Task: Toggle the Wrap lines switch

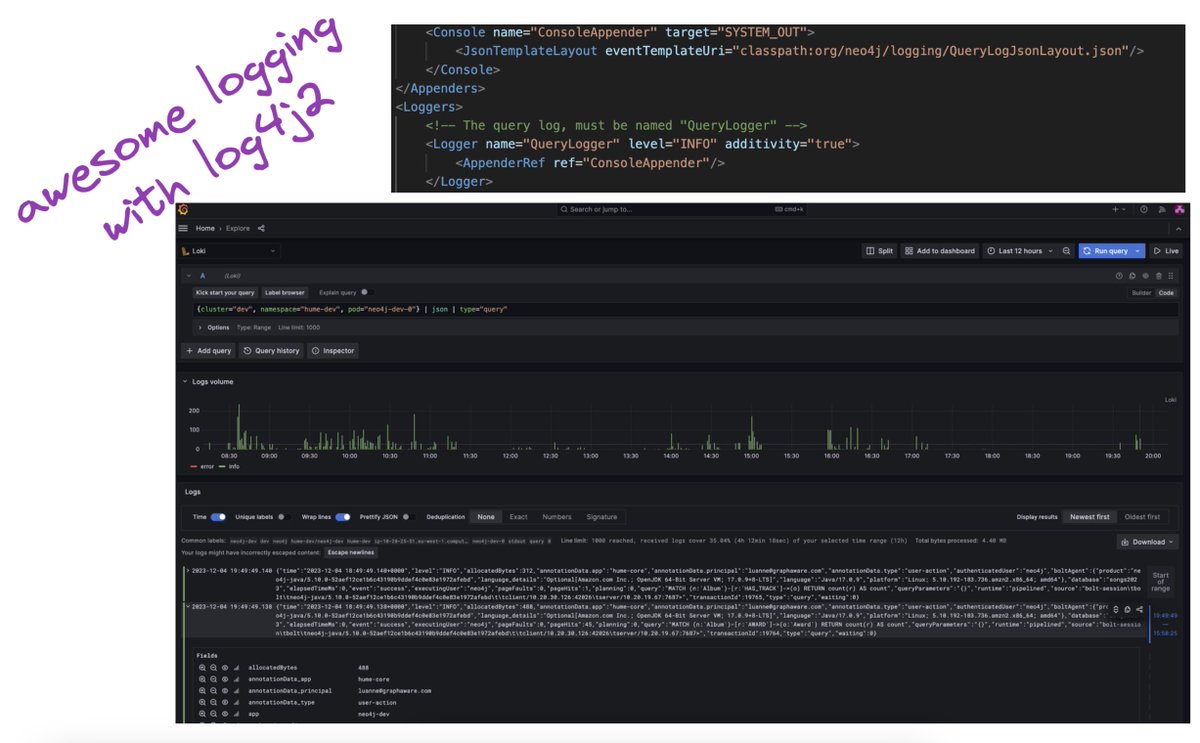Action: pos(343,517)
